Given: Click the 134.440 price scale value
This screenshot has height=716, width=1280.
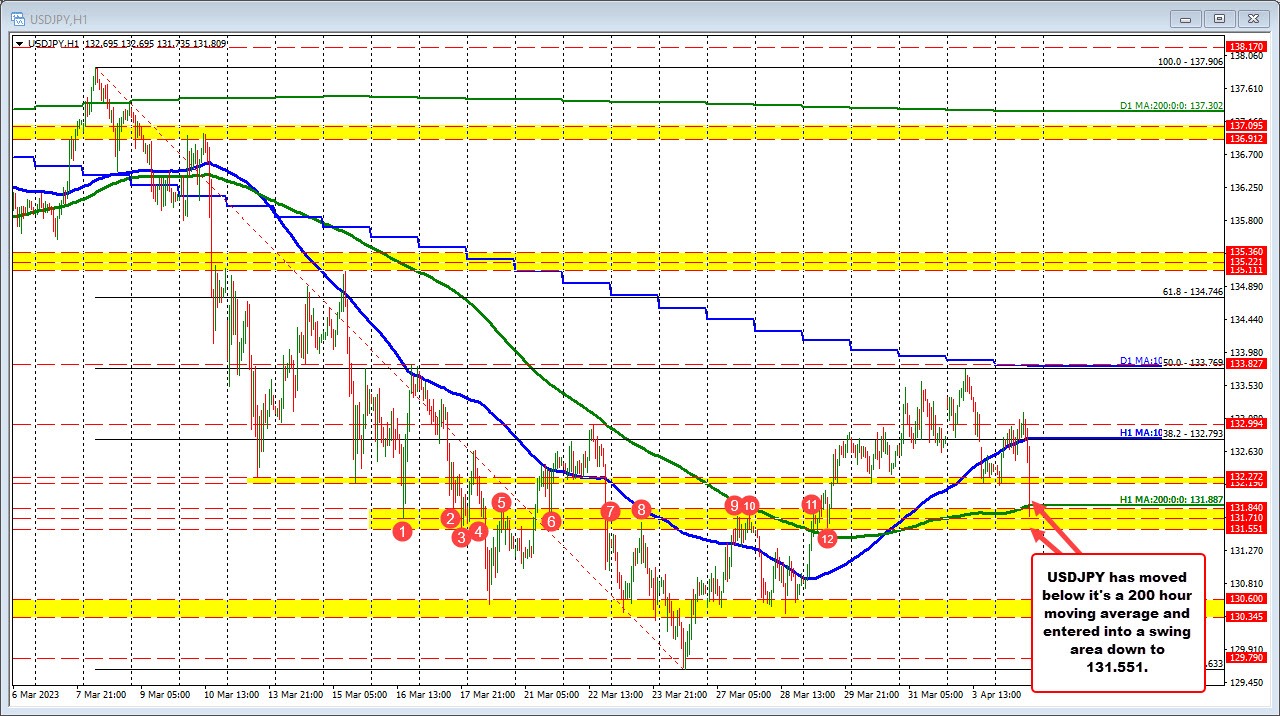Looking at the screenshot, I should [1248, 319].
